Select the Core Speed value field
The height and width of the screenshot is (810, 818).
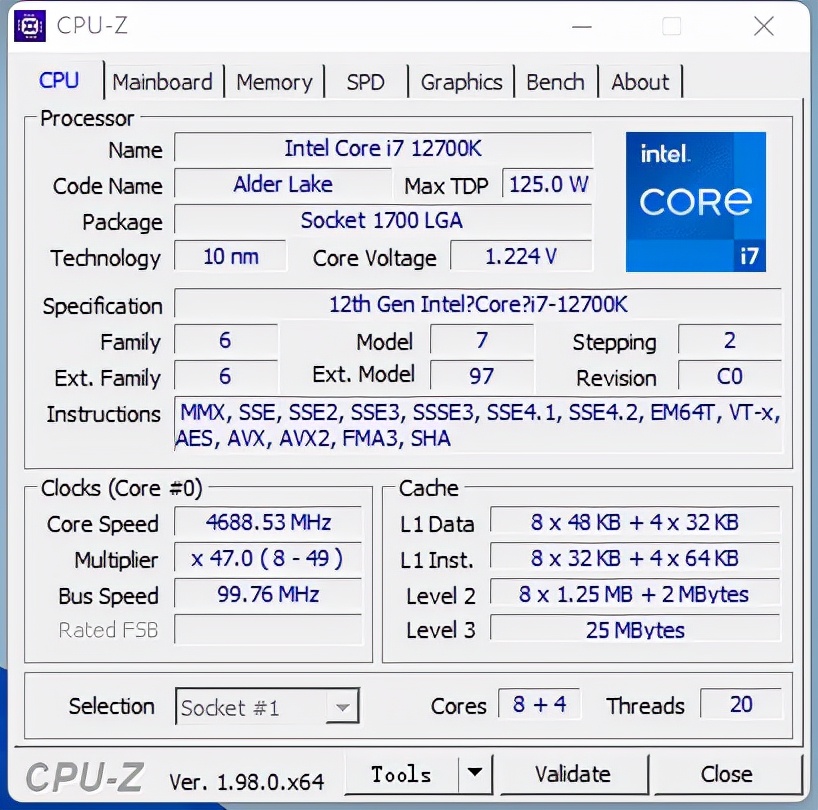tap(267, 522)
